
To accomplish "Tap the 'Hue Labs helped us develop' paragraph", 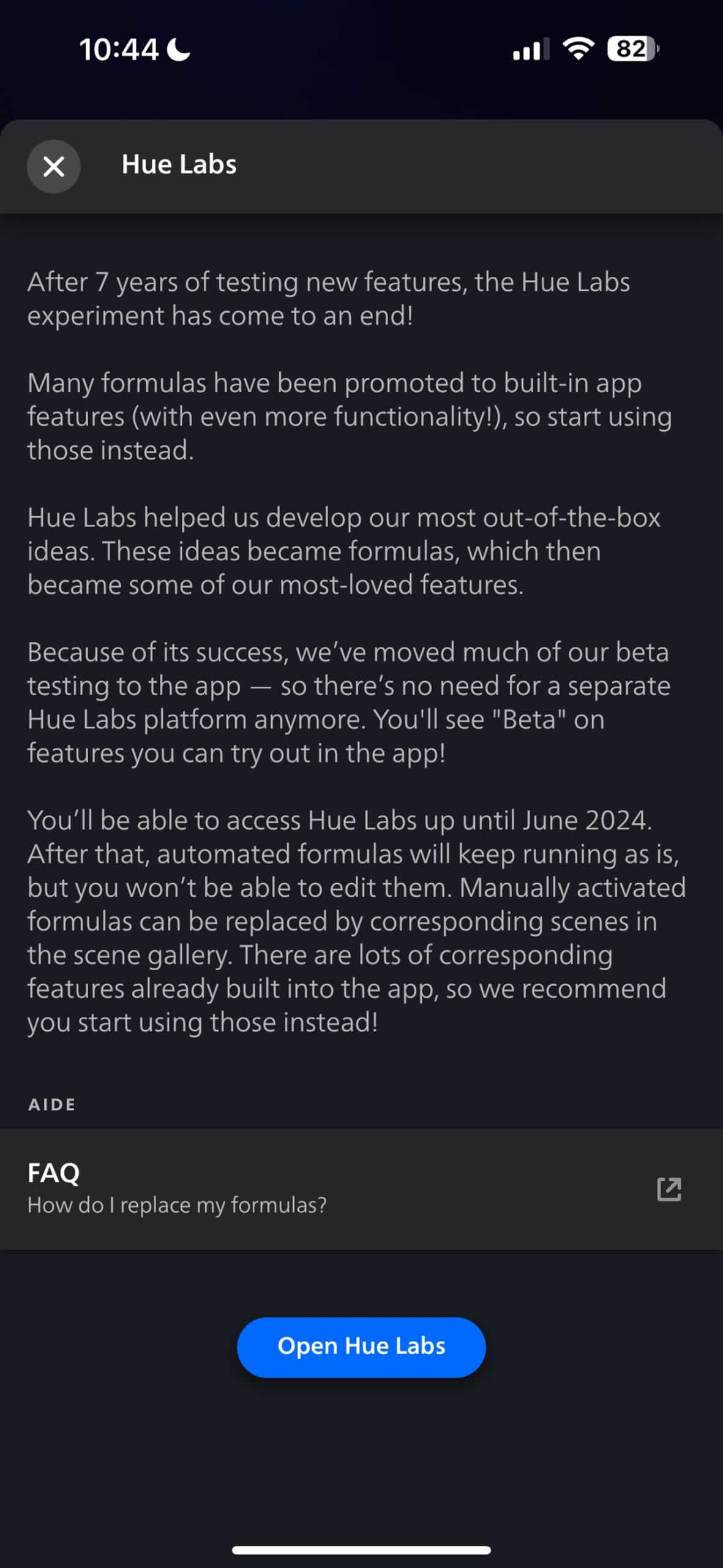I will tap(343, 551).
